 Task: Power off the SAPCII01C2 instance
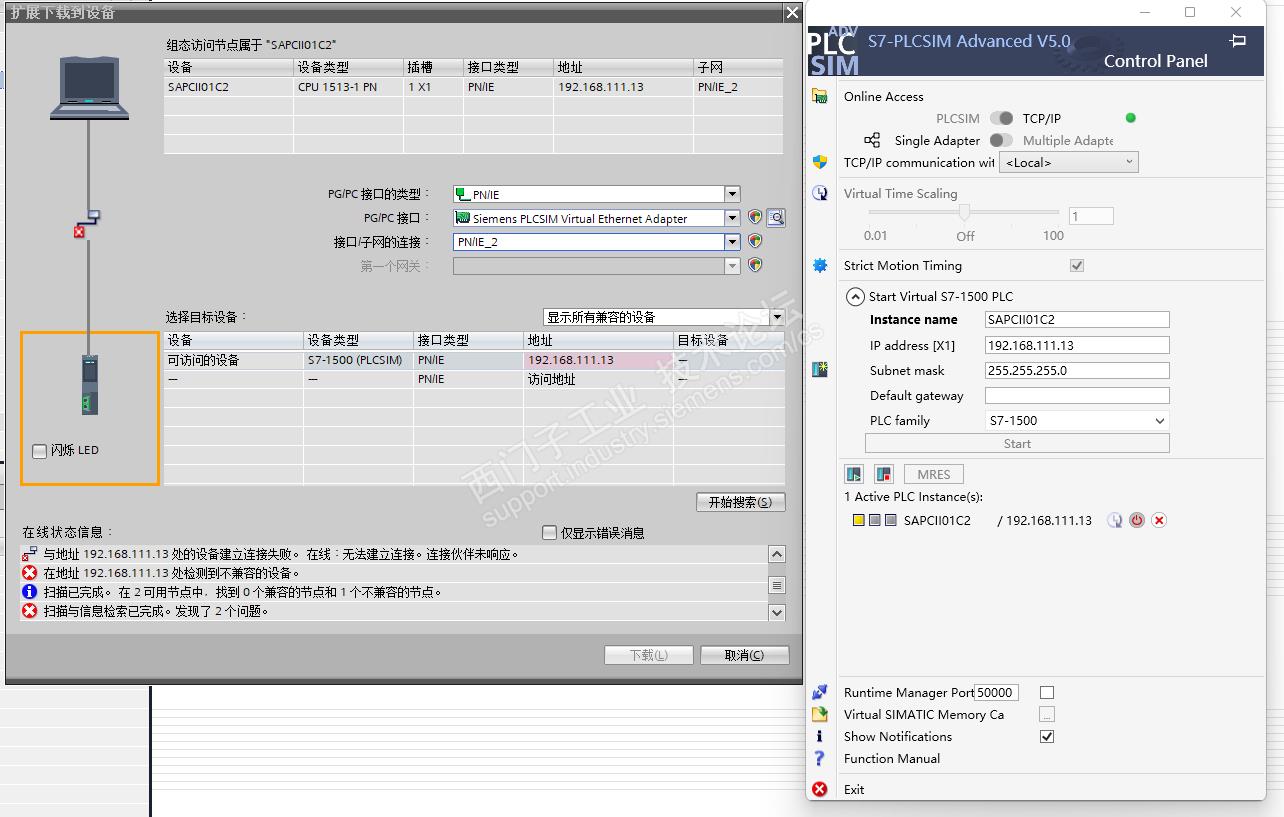point(1137,520)
